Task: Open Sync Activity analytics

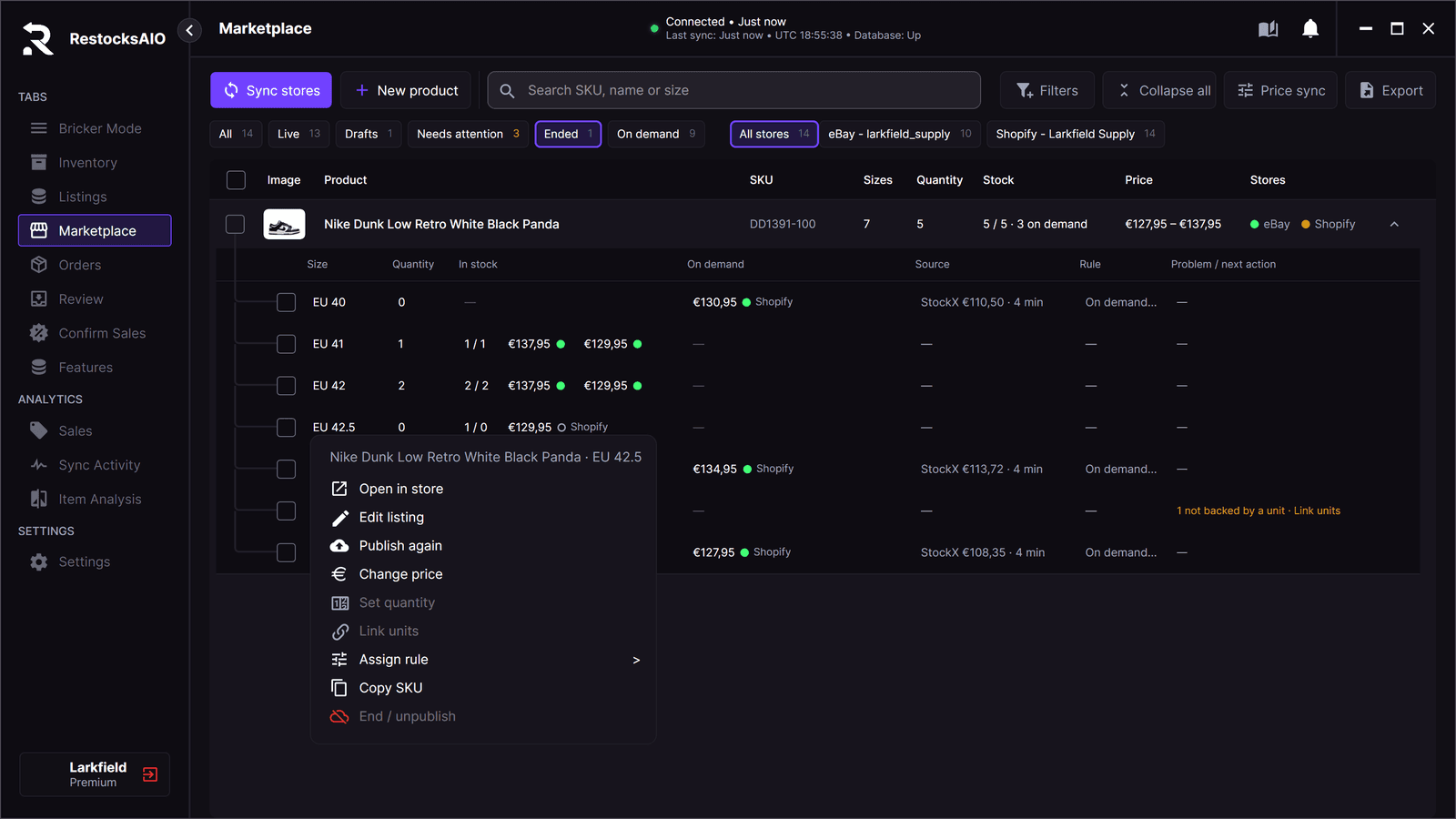Action: coord(95,465)
